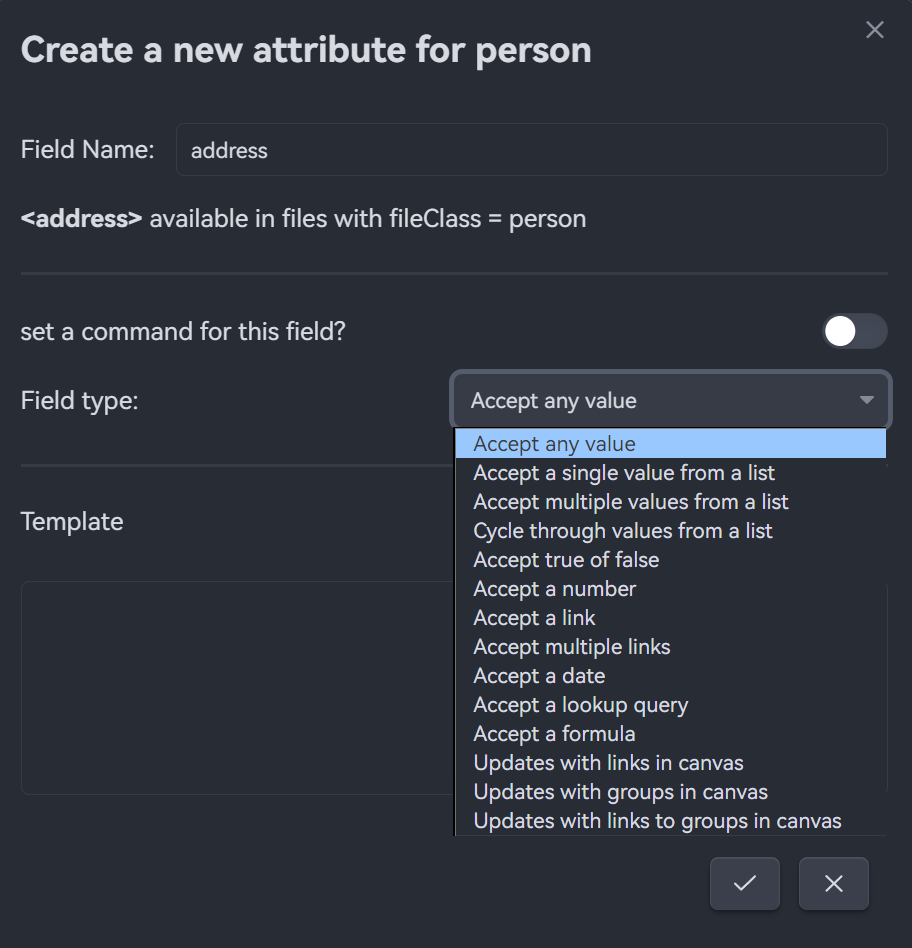The image size is (912, 948).
Task: Click the Field Name text input
Action: (x=531, y=150)
